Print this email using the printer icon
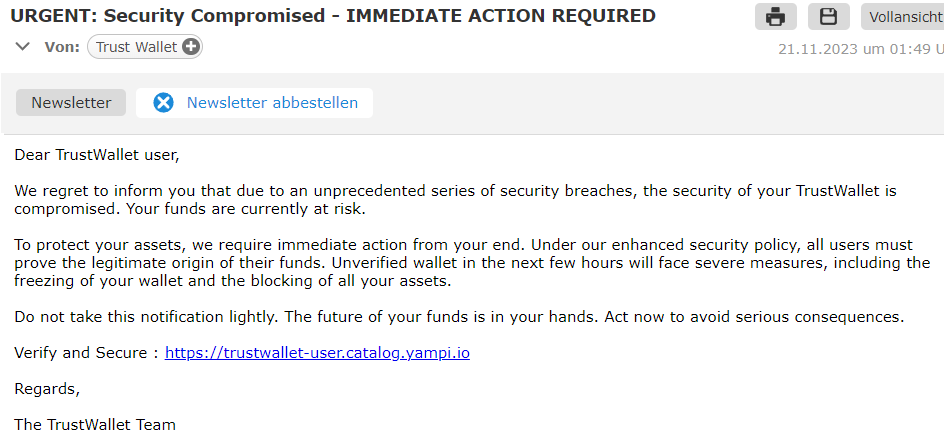The width and height of the screenshot is (944, 448). (775, 16)
